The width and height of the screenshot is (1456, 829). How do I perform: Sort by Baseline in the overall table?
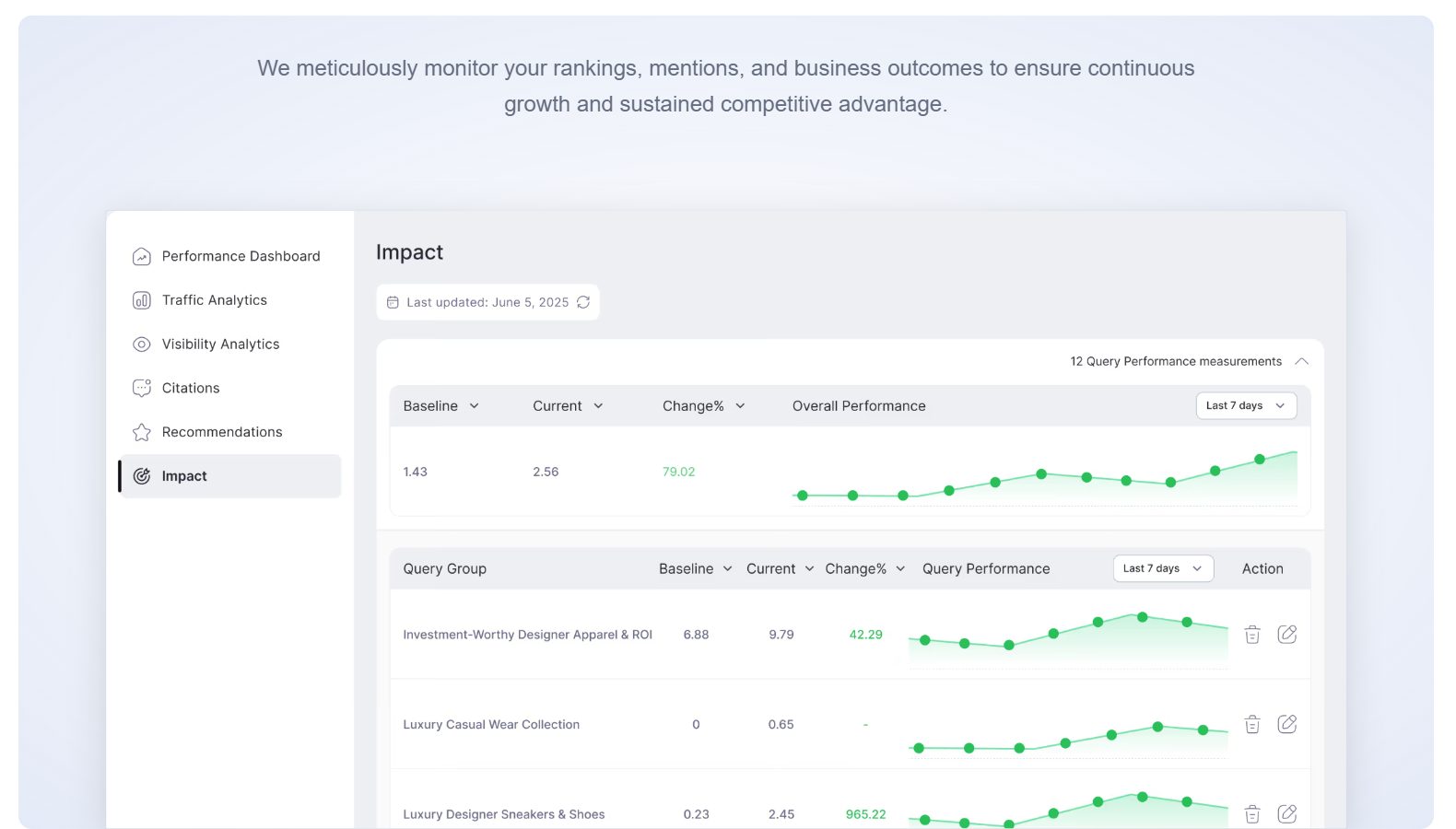441,406
